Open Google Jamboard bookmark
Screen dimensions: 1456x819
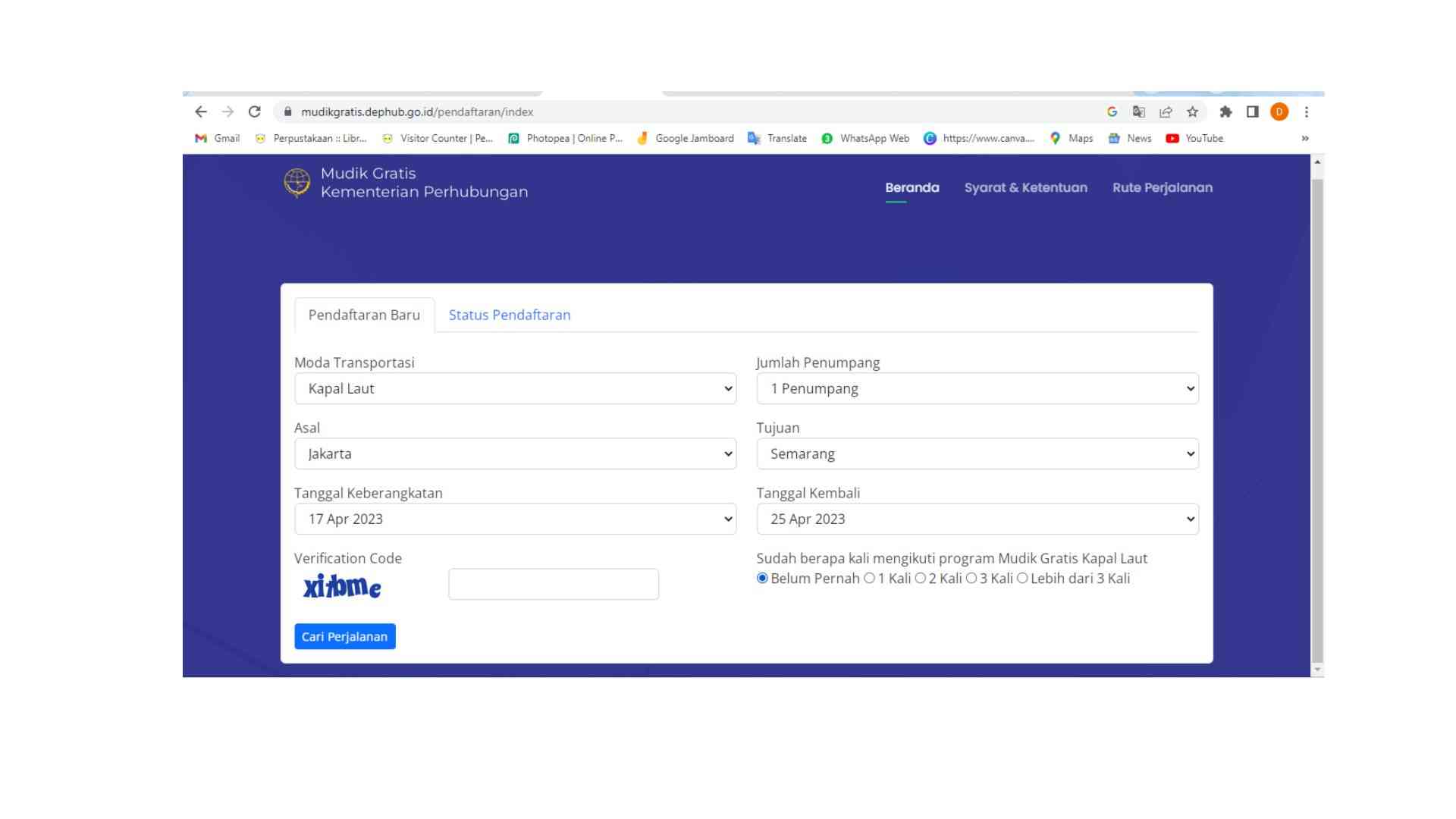[686, 138]
